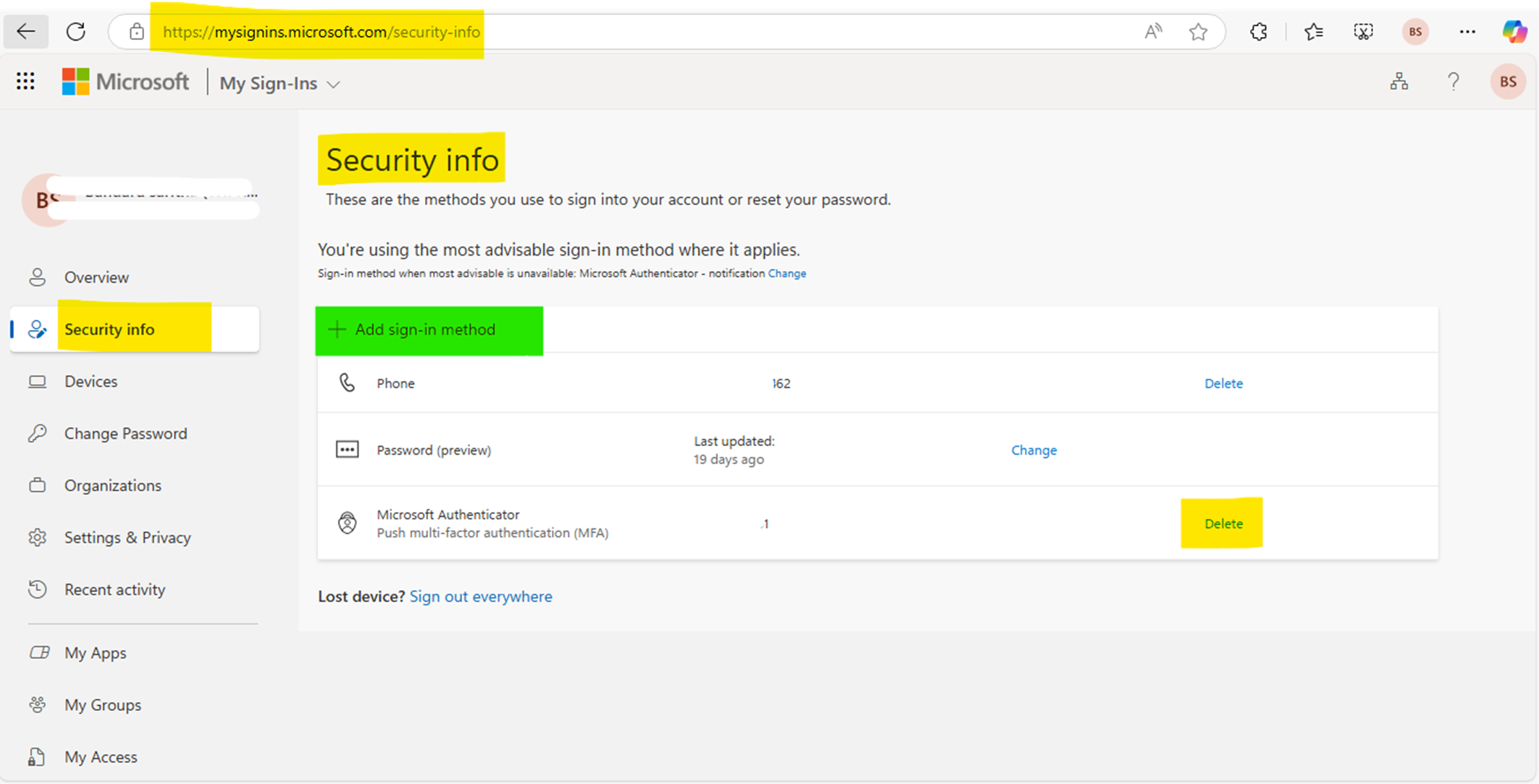Click the Sign out everywhere link

tap(481, 596)
